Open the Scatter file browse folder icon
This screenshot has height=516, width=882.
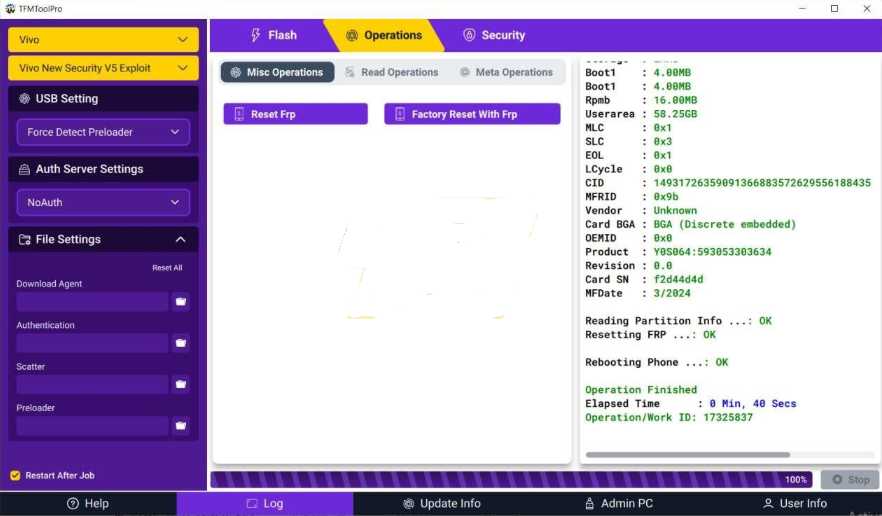[181, 384]
